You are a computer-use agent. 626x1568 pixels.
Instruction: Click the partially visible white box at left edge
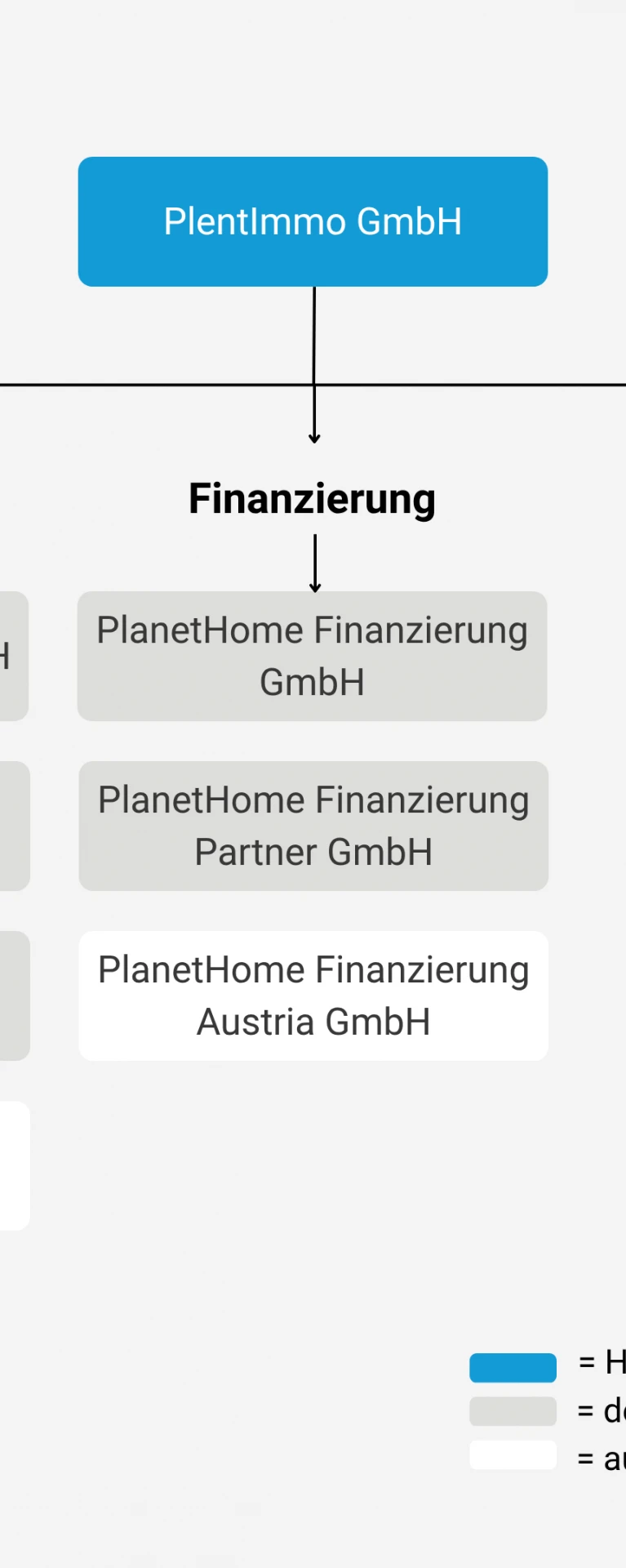point(15,1165)
